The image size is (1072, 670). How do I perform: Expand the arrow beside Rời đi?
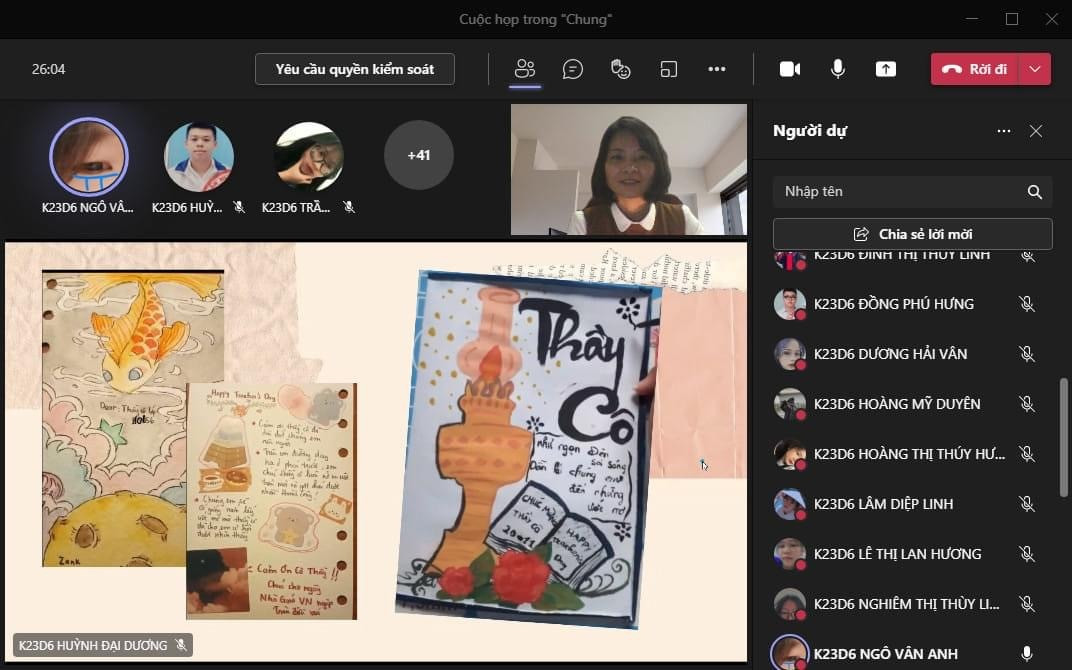point(1035,69)
